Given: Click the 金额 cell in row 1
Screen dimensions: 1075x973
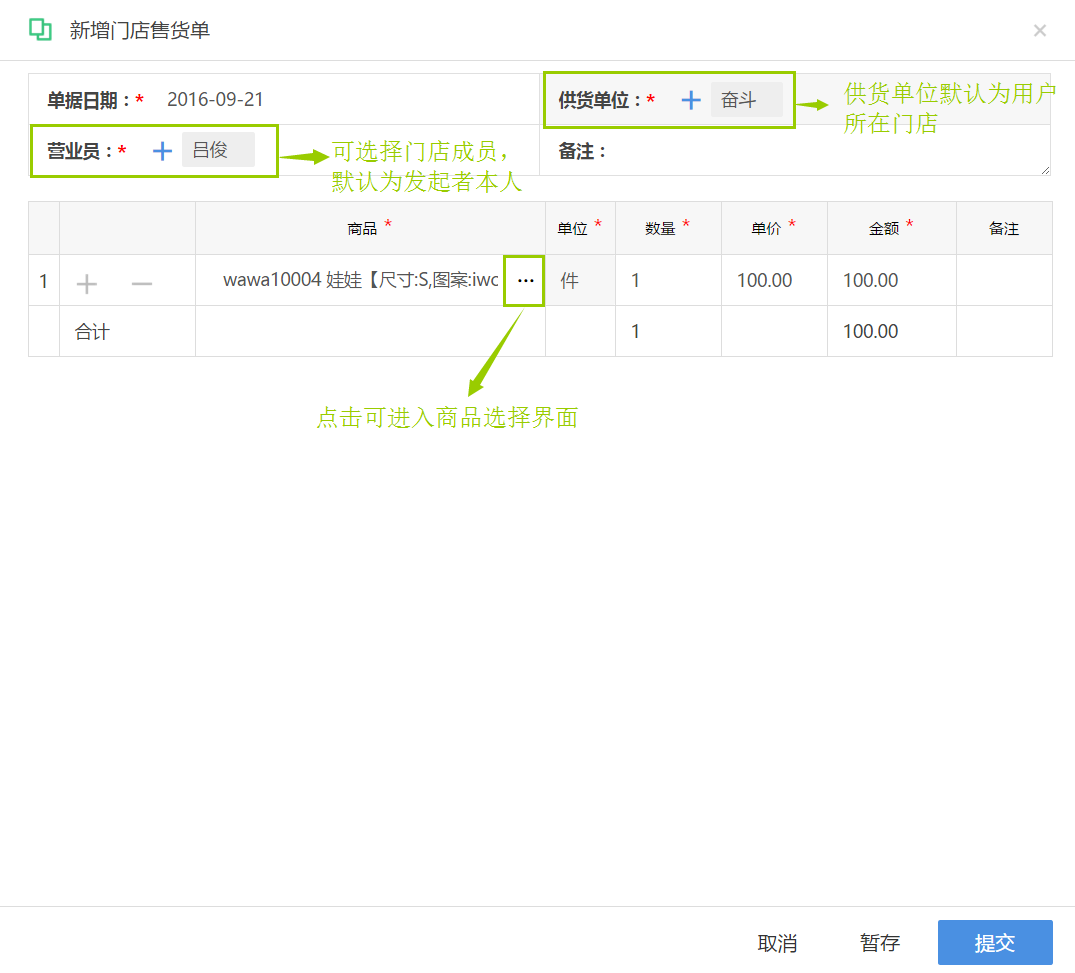Looking at the screenshot, I should pos(892,280).
